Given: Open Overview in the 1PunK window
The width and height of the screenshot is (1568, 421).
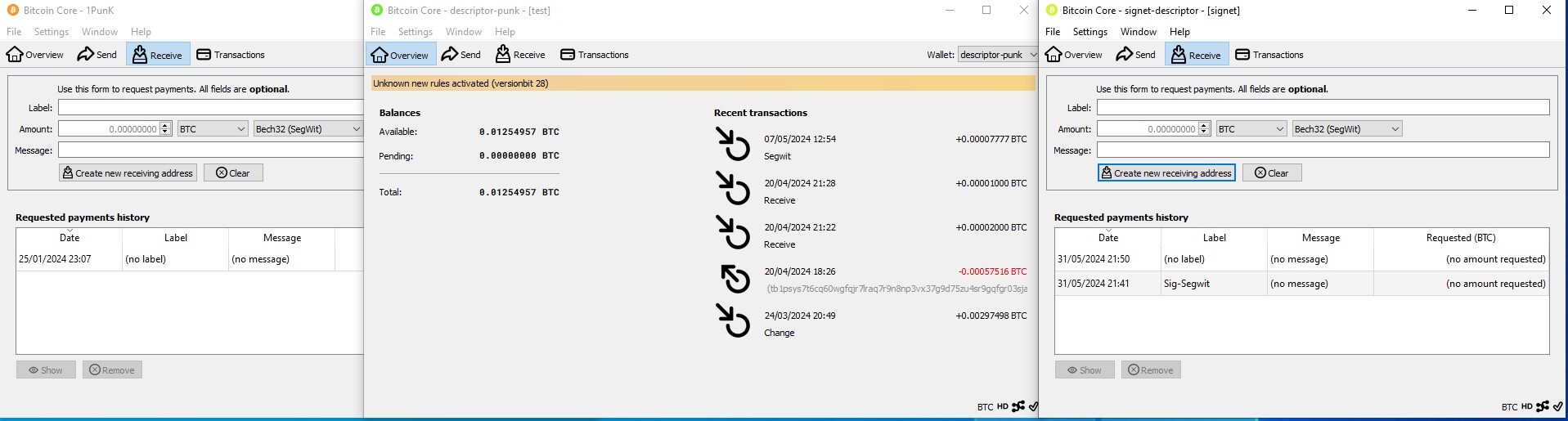Looking at the screenshot, I should (34, 55).
